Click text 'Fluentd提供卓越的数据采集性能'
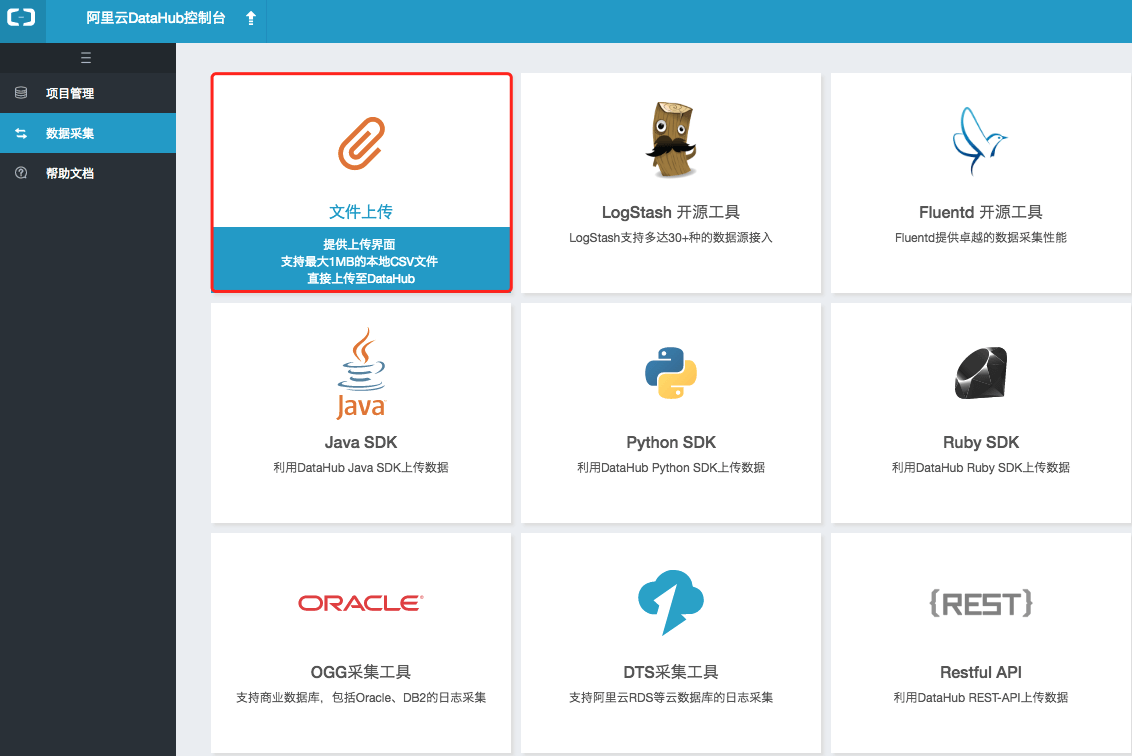 point(980,238)
